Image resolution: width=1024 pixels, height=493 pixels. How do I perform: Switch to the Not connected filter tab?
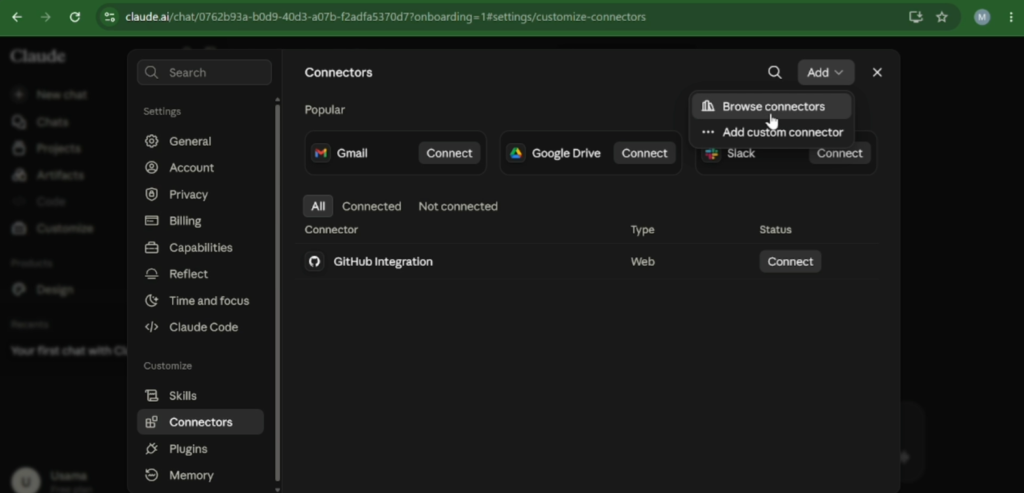point(458,206)
